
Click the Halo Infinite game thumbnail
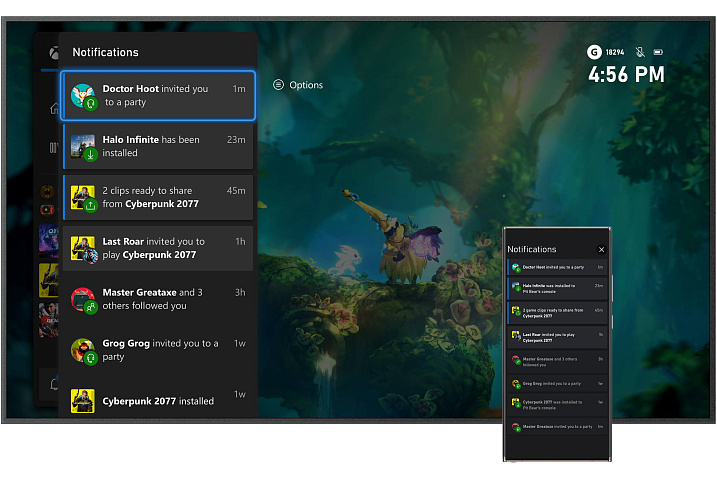(82, 146)
